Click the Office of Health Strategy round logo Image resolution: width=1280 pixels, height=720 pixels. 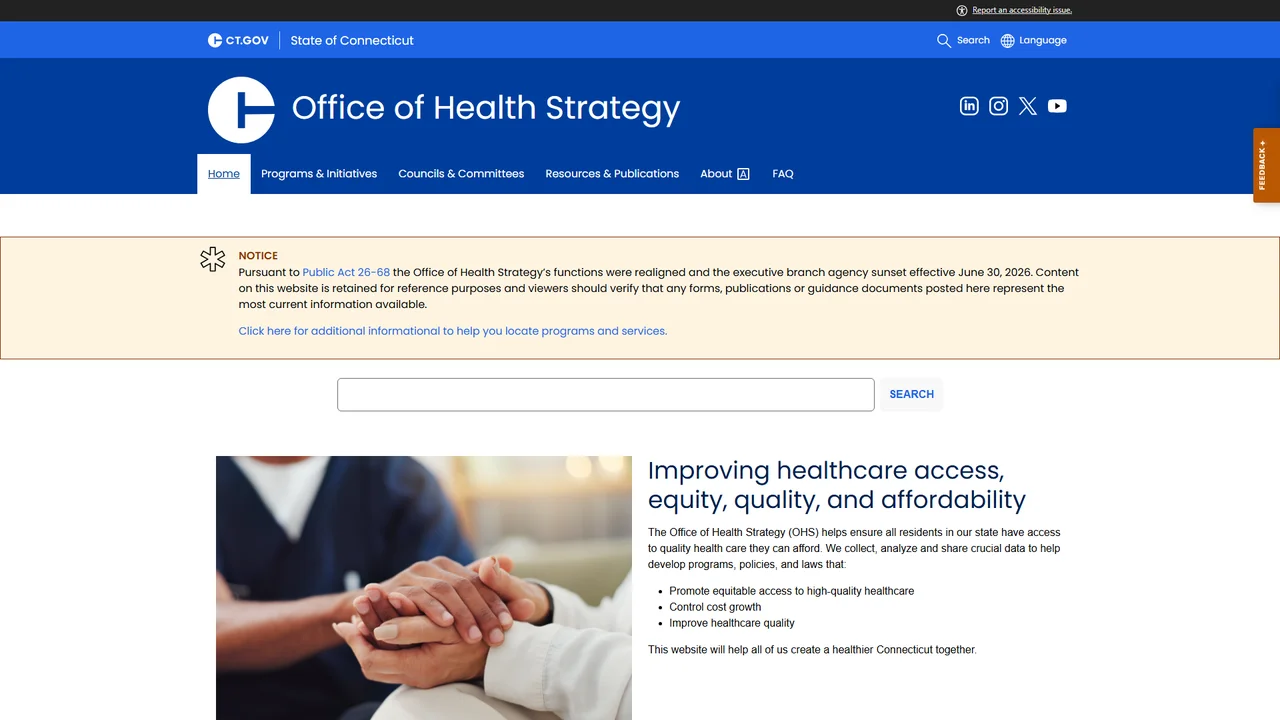241,110
